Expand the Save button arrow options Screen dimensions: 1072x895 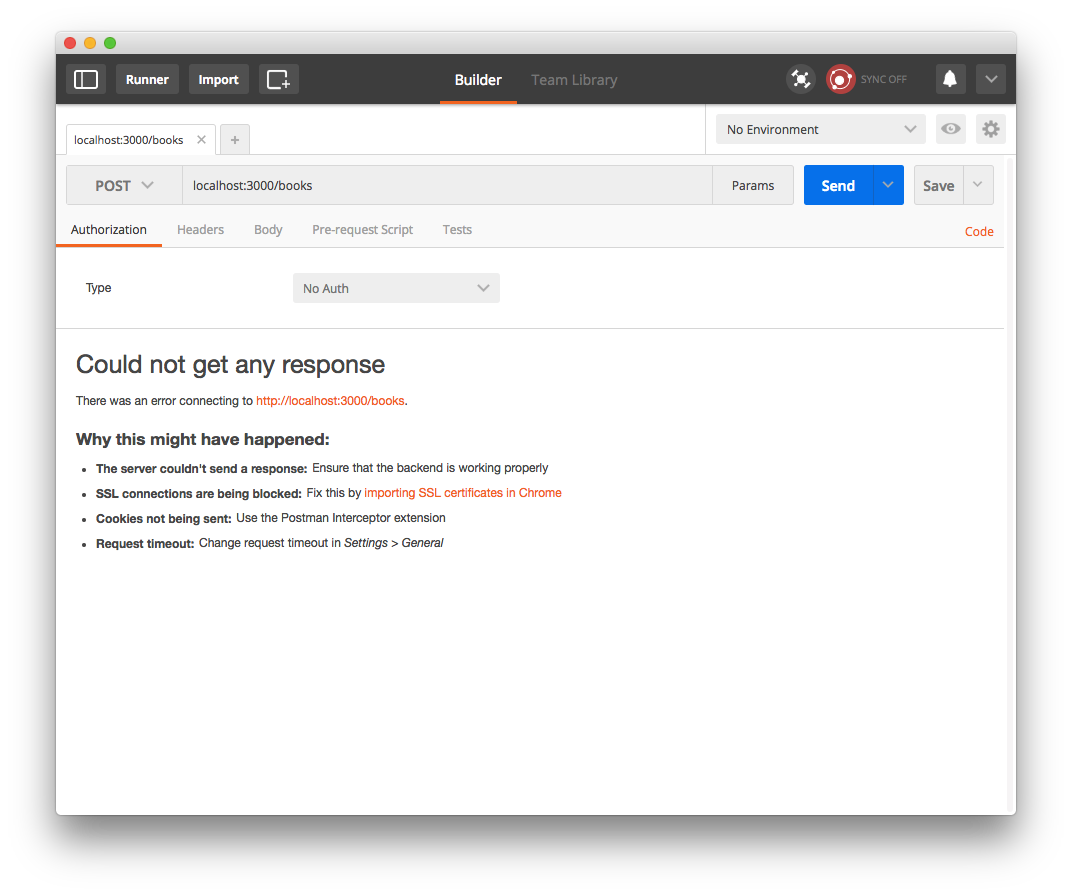(x=978, y=185)
